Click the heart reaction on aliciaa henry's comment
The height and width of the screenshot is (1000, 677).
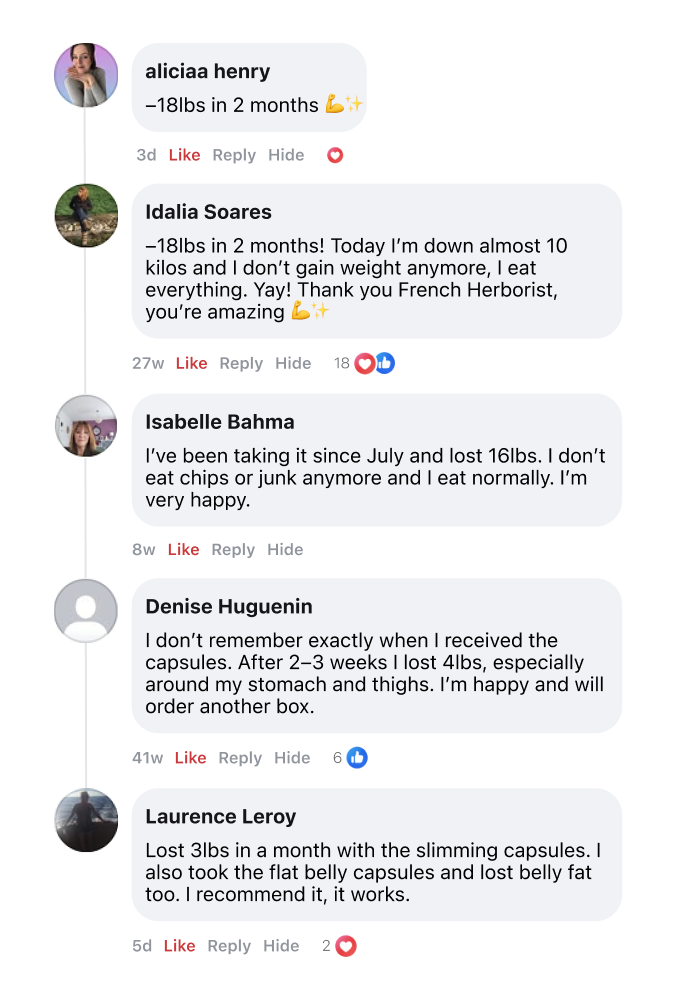(335, 155)
